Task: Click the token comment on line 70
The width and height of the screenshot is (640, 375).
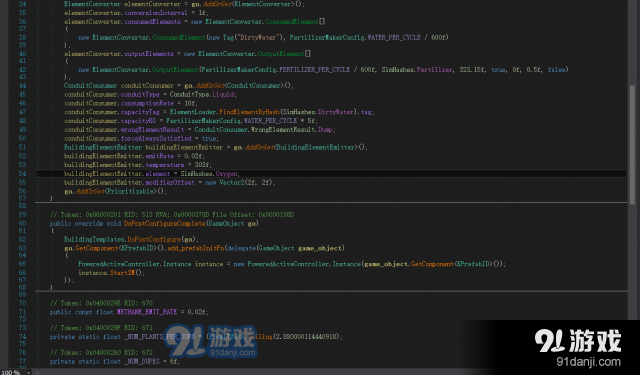Action: click(x=101, y=303)
